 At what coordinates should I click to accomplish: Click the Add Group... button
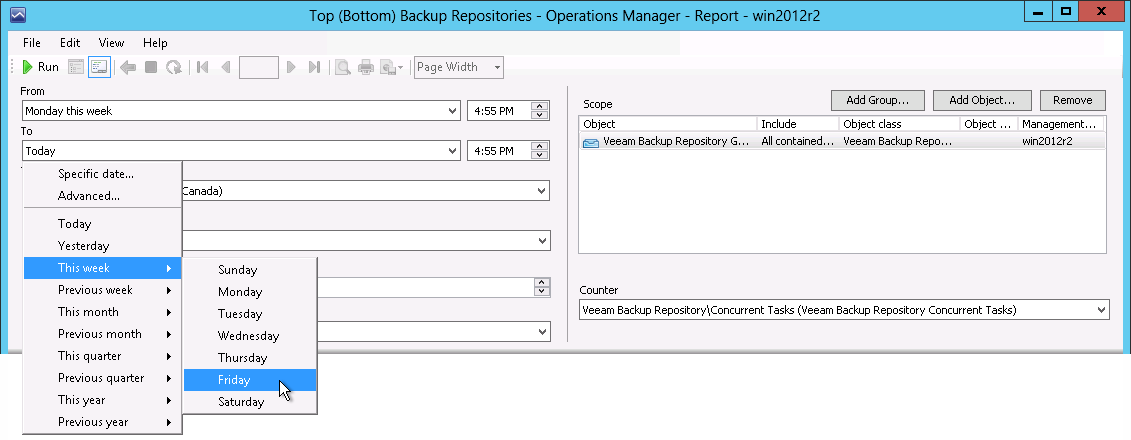877,100
